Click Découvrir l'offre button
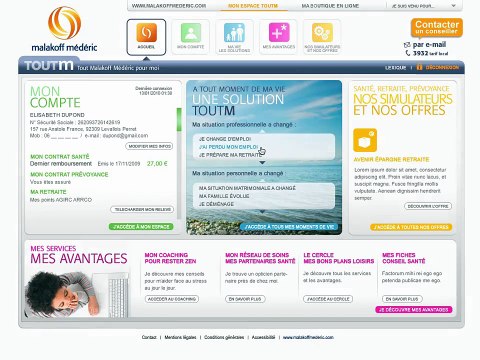 pyautogui.click(x=428, y=206)
